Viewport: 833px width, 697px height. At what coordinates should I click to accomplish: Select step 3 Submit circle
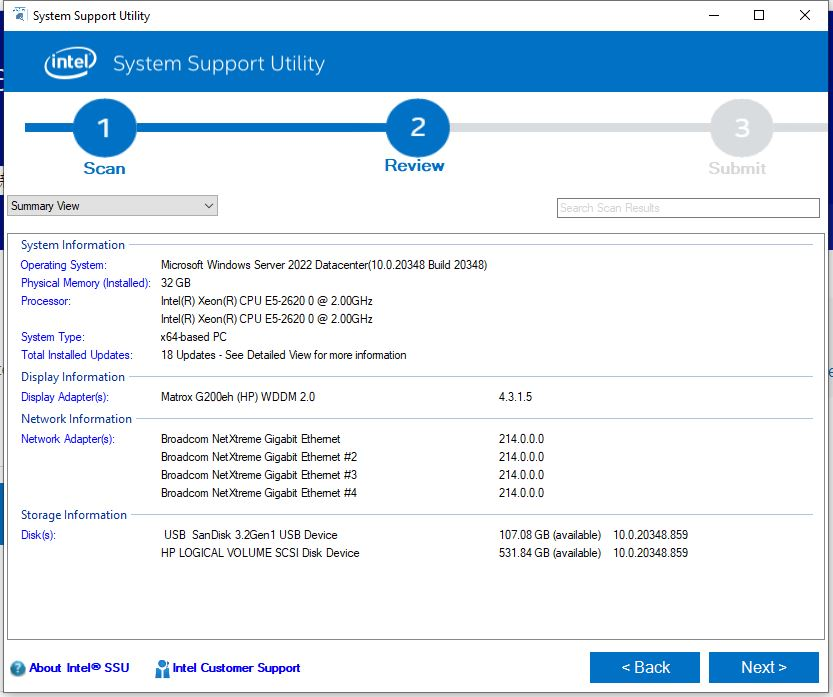click(742, 128)
